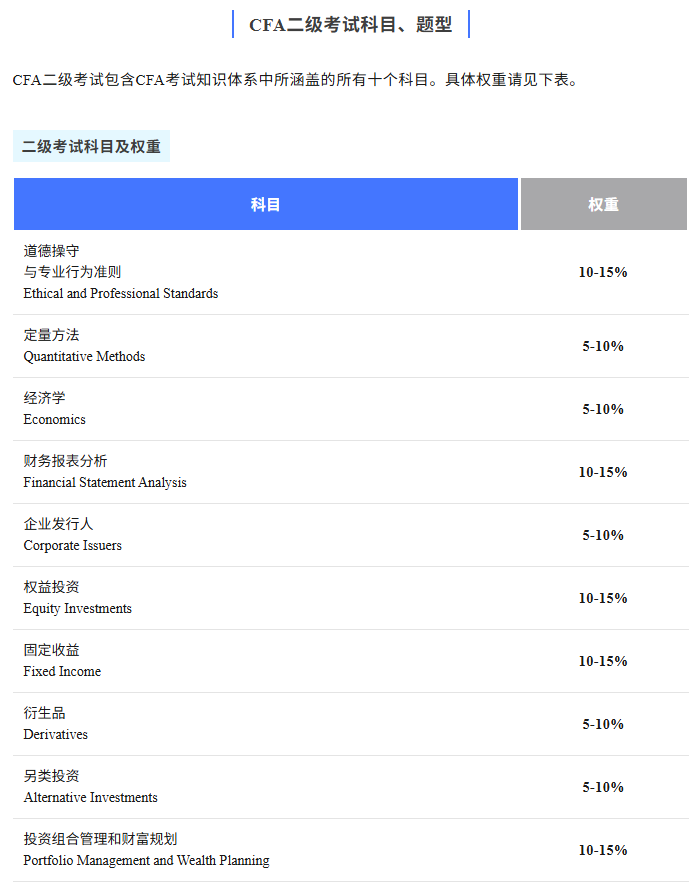
Task: Select the 5-10% weight beside 衍生品
Action: pos(603,724)
